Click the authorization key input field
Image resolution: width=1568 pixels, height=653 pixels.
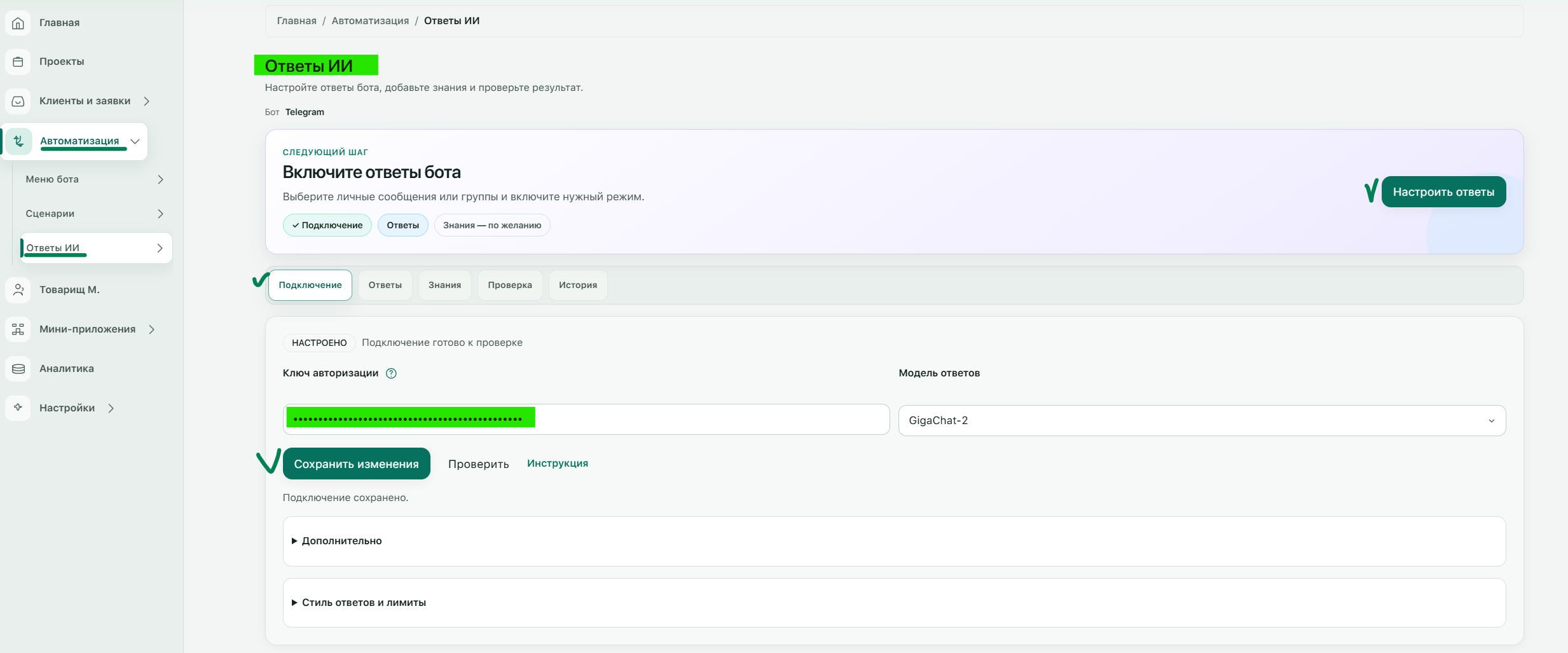click(586, 420)
